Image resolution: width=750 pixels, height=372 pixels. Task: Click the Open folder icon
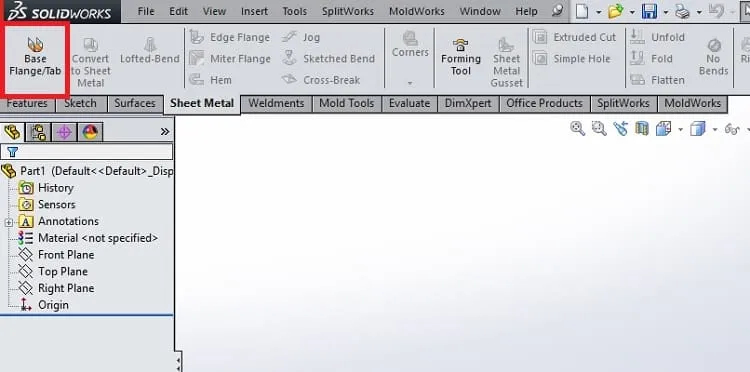point(616,11)
